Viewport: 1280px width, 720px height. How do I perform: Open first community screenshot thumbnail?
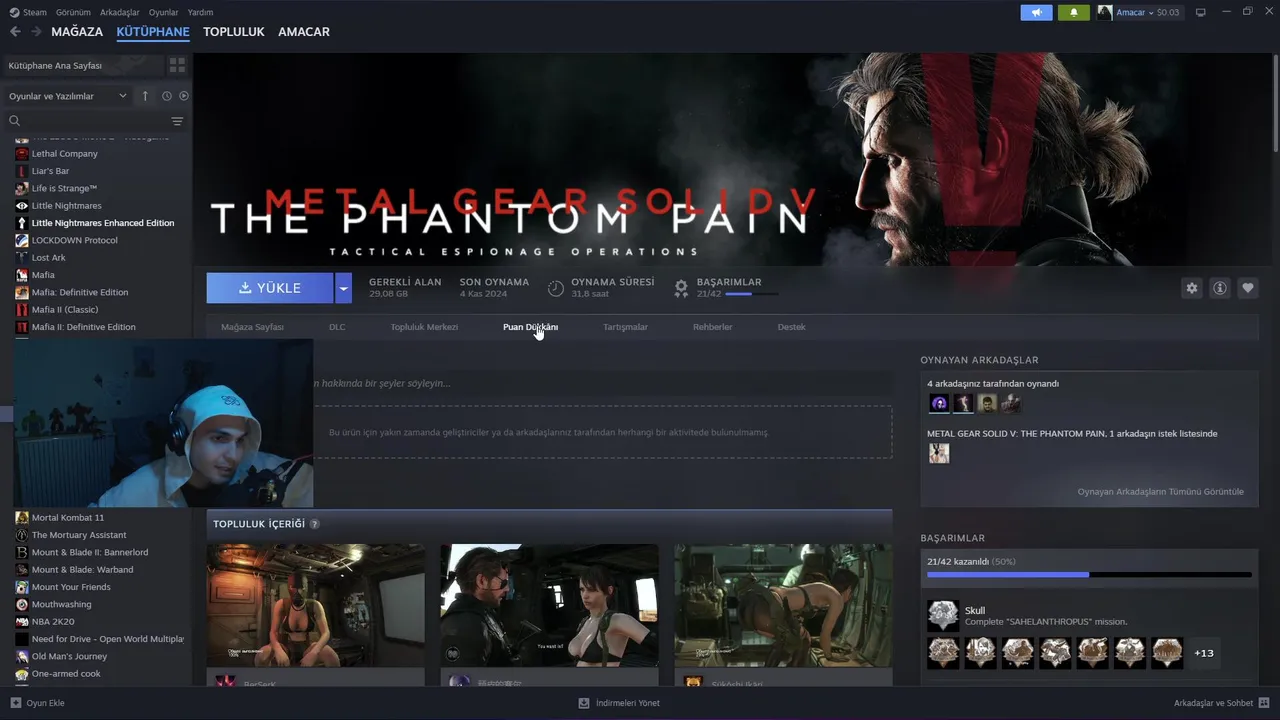316,605
